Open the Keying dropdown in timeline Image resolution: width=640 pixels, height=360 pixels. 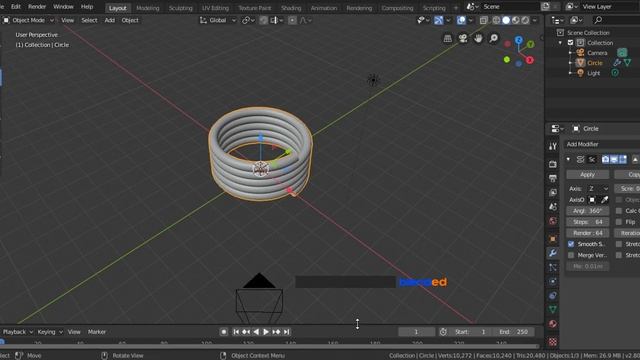click(x=49, y=332)
